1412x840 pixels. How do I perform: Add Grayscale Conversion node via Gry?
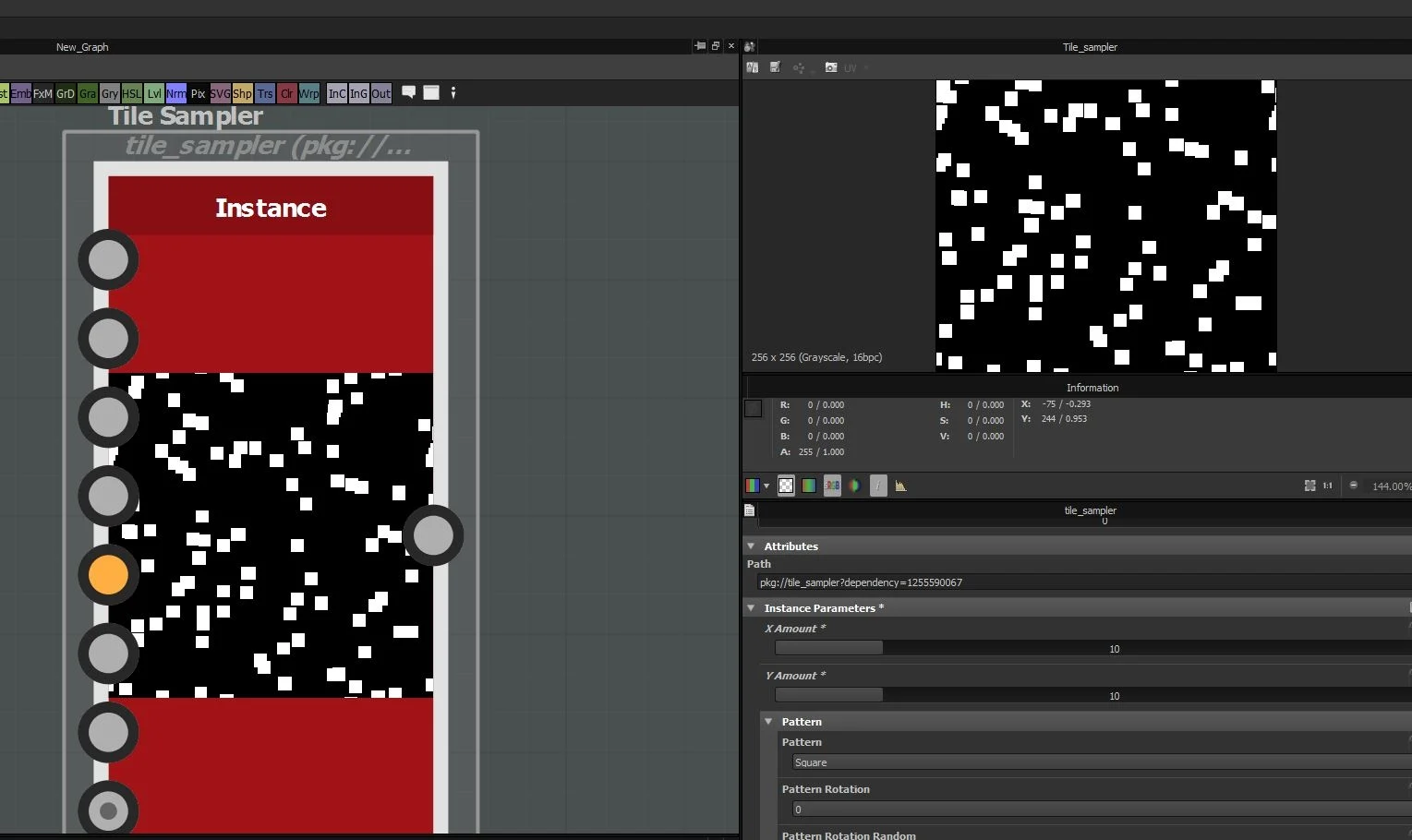click(x=110, y=93)
